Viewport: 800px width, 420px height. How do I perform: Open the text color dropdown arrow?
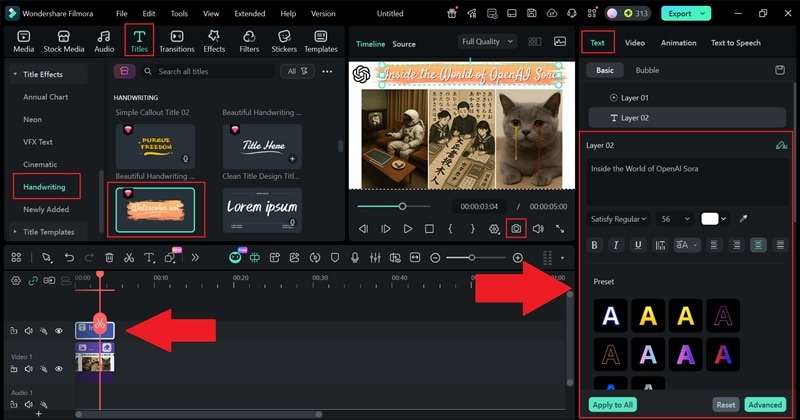723,219
